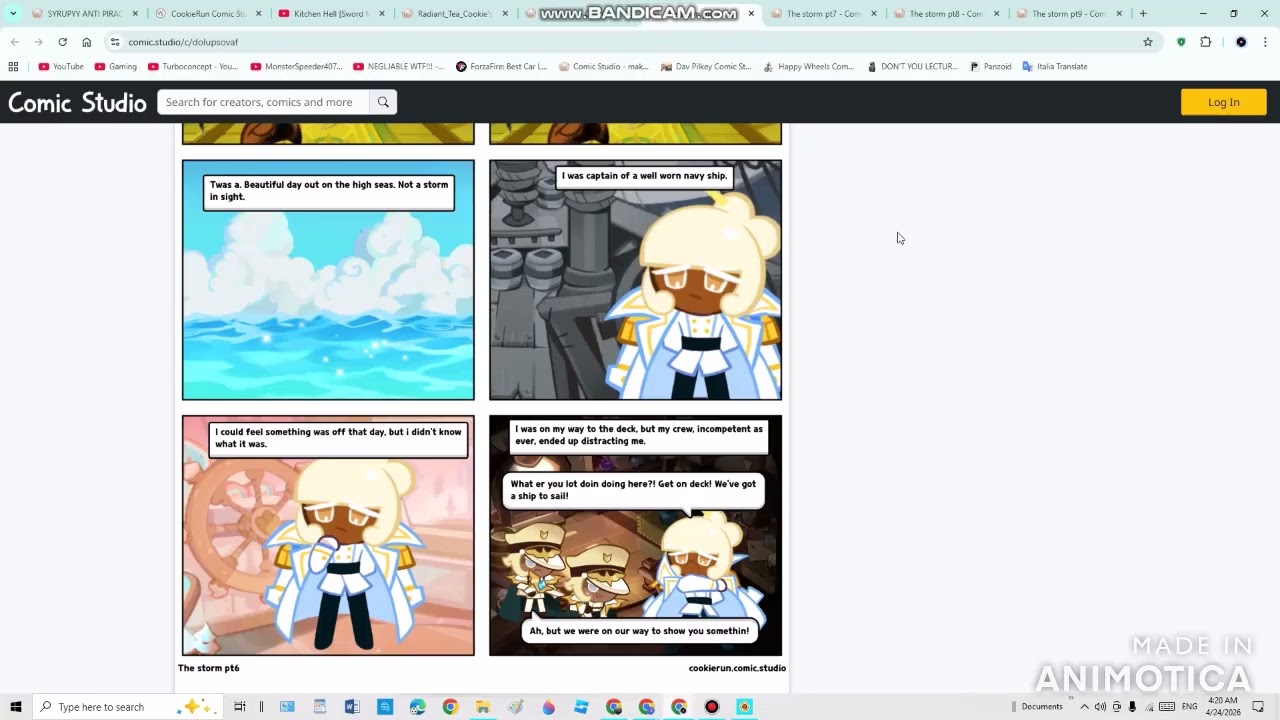This screenshot has width=1280, height=720.
Task: Switch to The storm pt9 tab
Action: [1069, 14]
